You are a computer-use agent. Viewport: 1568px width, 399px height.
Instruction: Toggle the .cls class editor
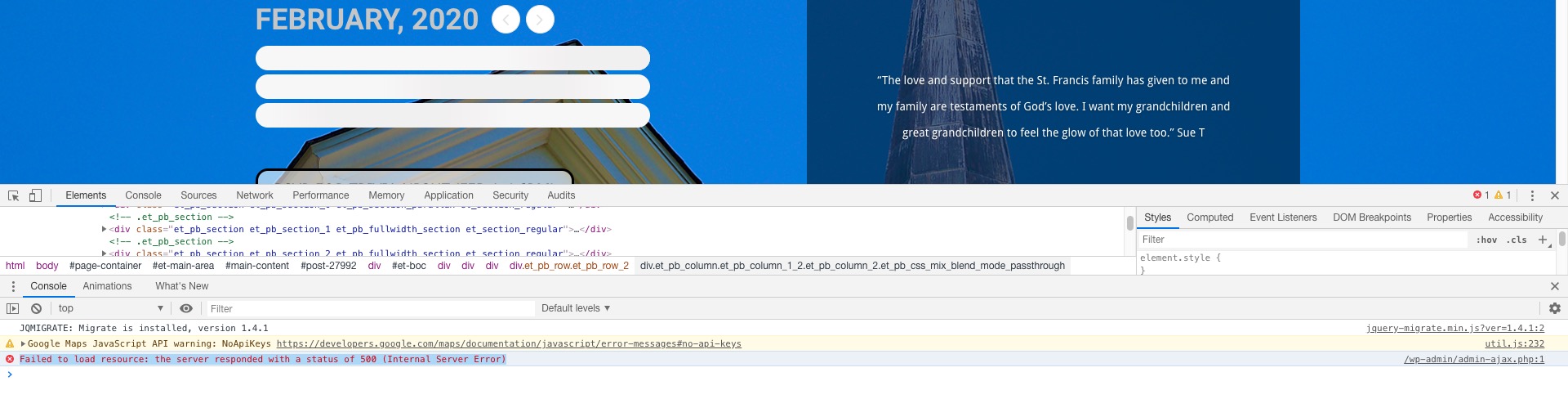pos(1517,240)
